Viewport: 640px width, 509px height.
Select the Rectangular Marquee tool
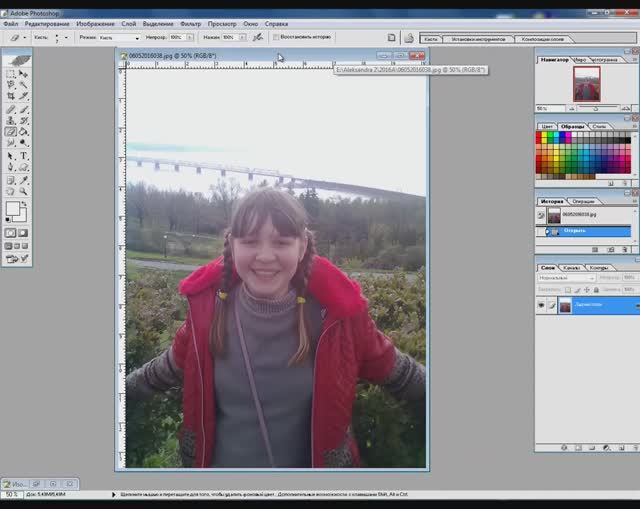(x=10, y=74)
